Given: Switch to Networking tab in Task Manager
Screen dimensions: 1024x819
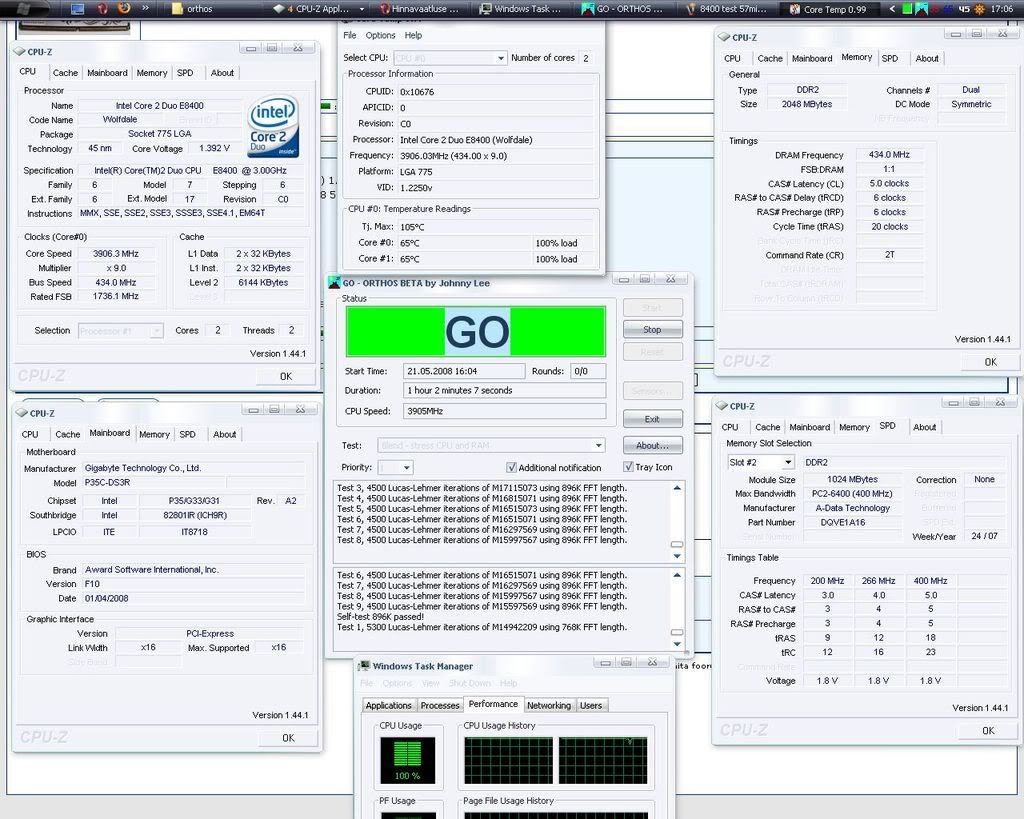Looking at the screenshot, I should pos(549,705).
